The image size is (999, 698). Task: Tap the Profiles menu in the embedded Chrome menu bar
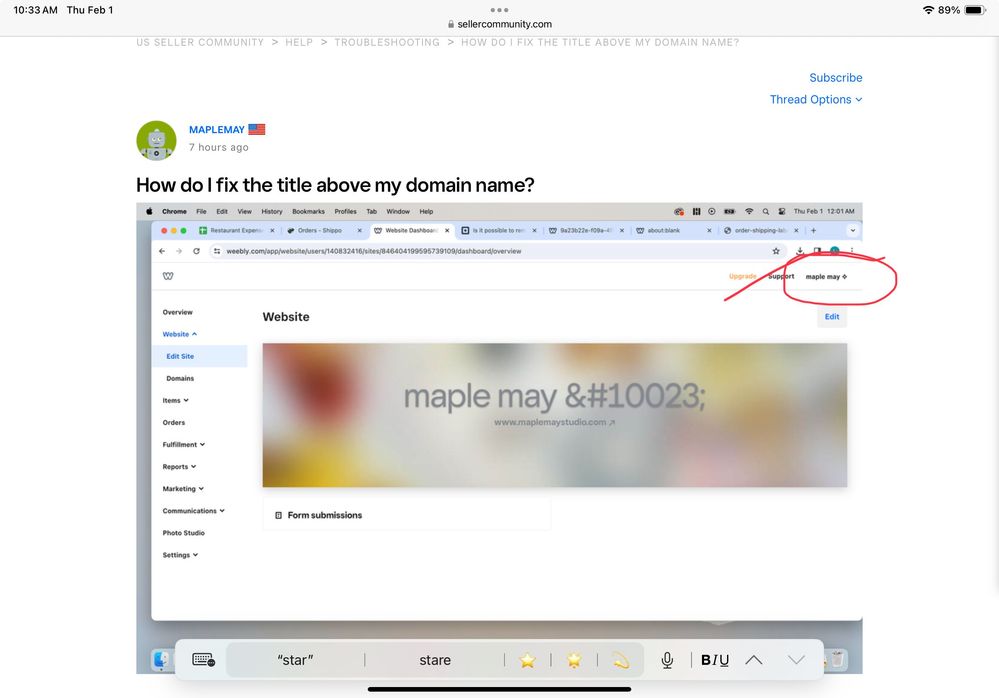tap(345, 211)
